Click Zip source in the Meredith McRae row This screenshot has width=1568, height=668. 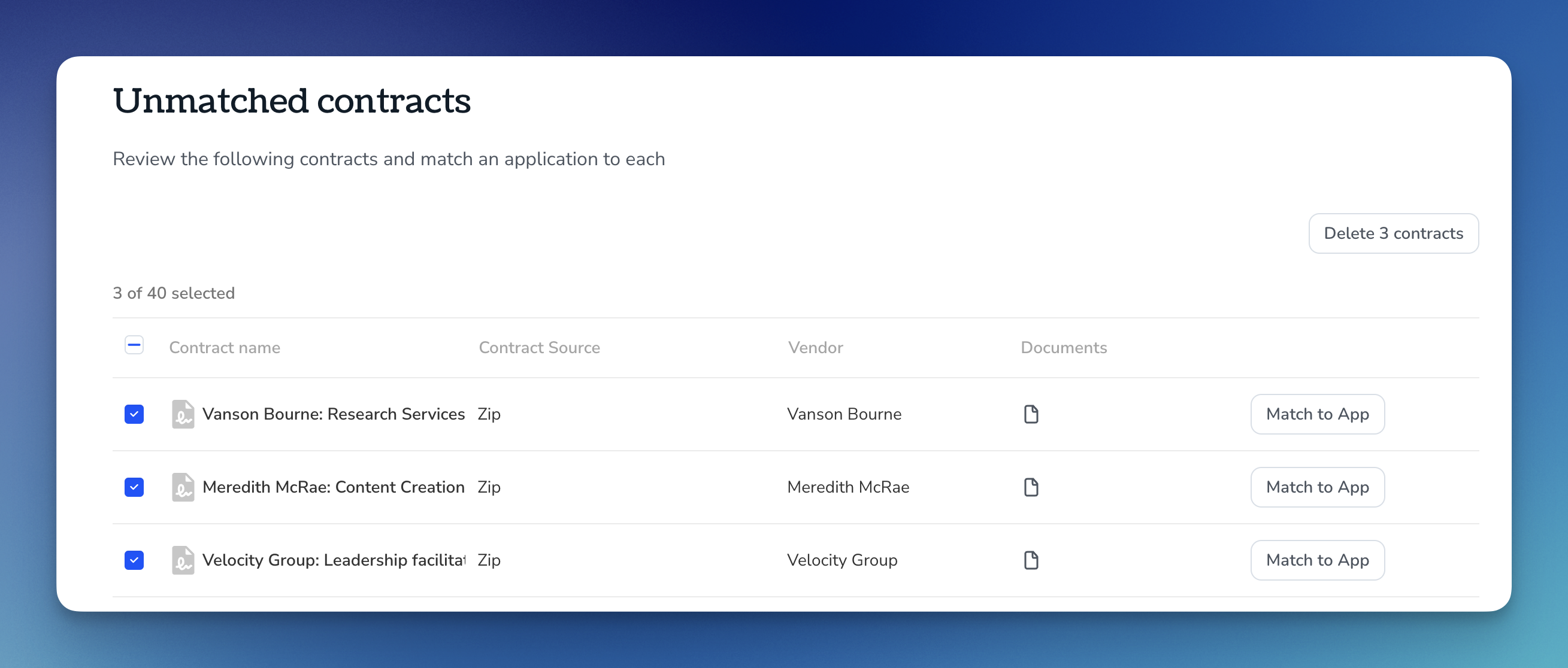(489, 487)
